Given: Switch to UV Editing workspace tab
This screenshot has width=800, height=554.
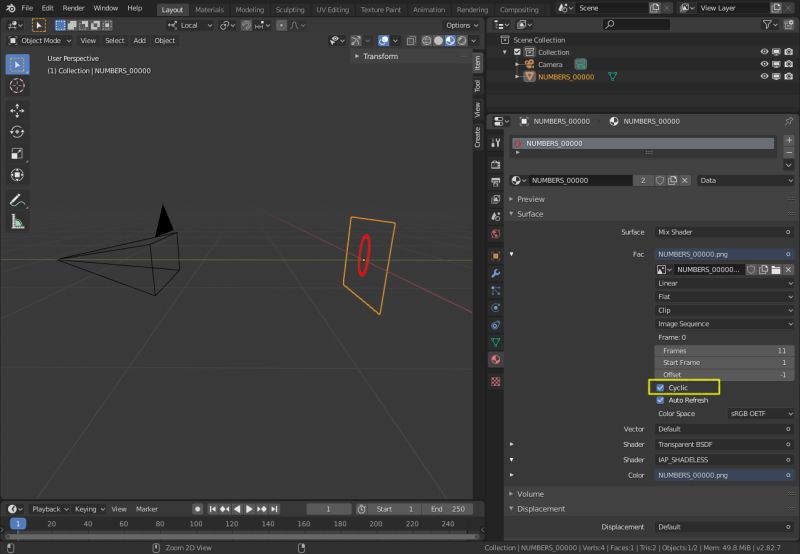Looking at the screenshot, I should tap(332, 10).
